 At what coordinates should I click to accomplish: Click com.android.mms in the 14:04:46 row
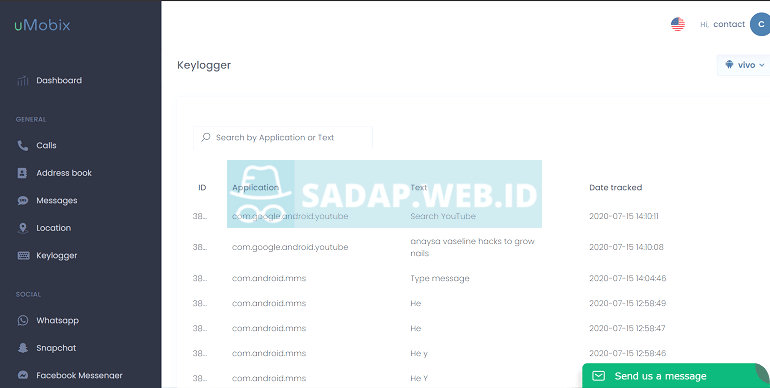[x=269, y=278]
